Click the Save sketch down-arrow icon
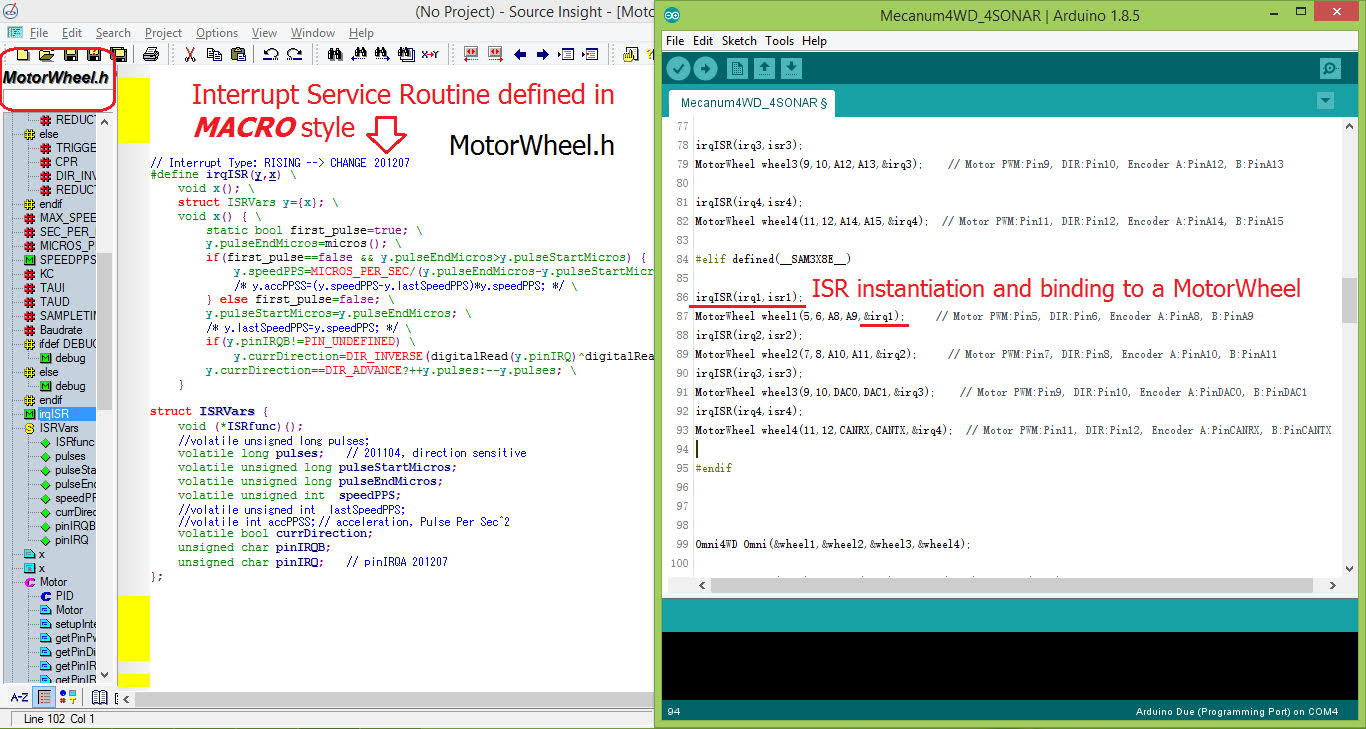The image size is (1366, 729). coord(791,68)
